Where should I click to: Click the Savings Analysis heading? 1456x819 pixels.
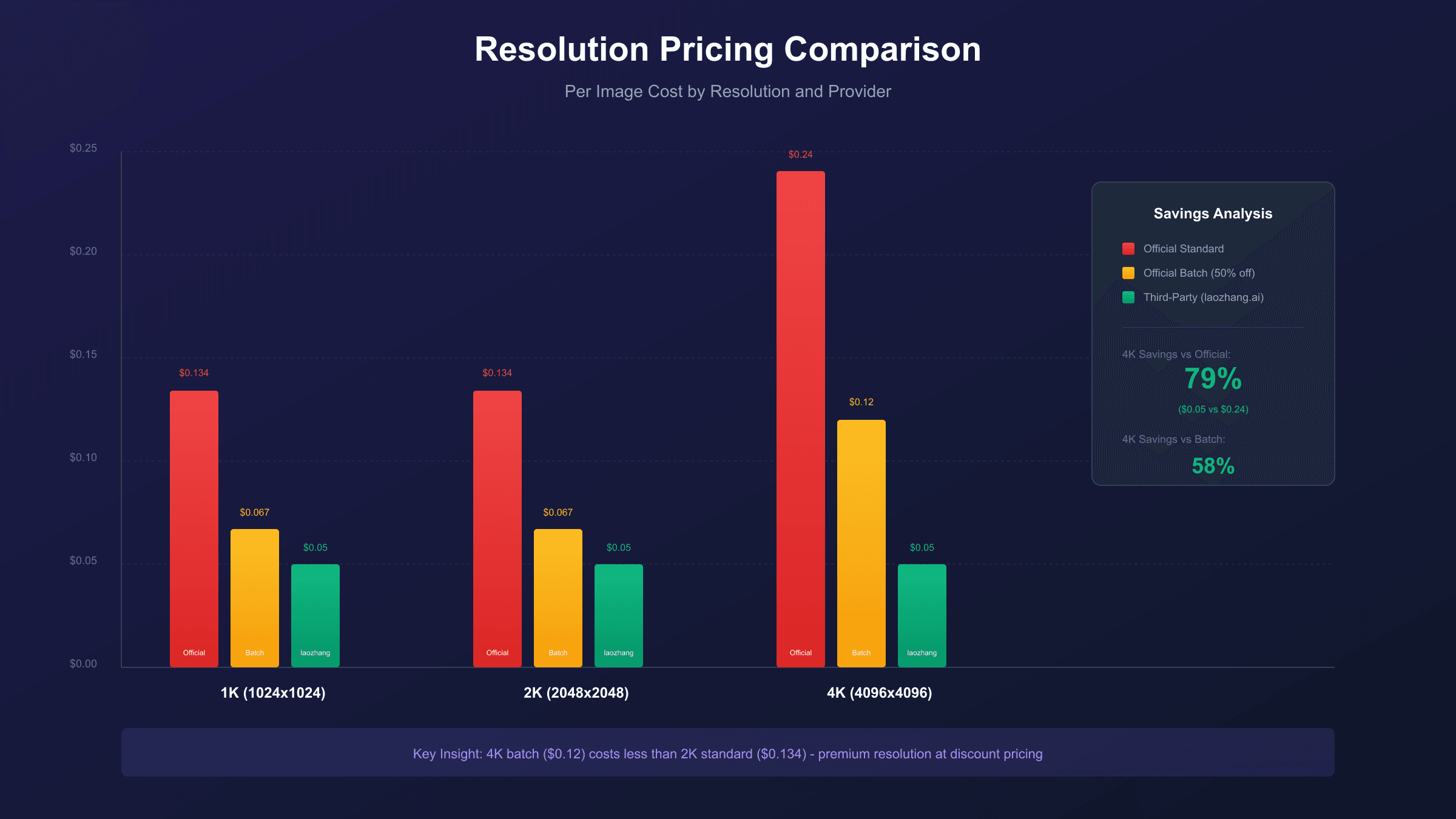click(x=1213, y=214)
